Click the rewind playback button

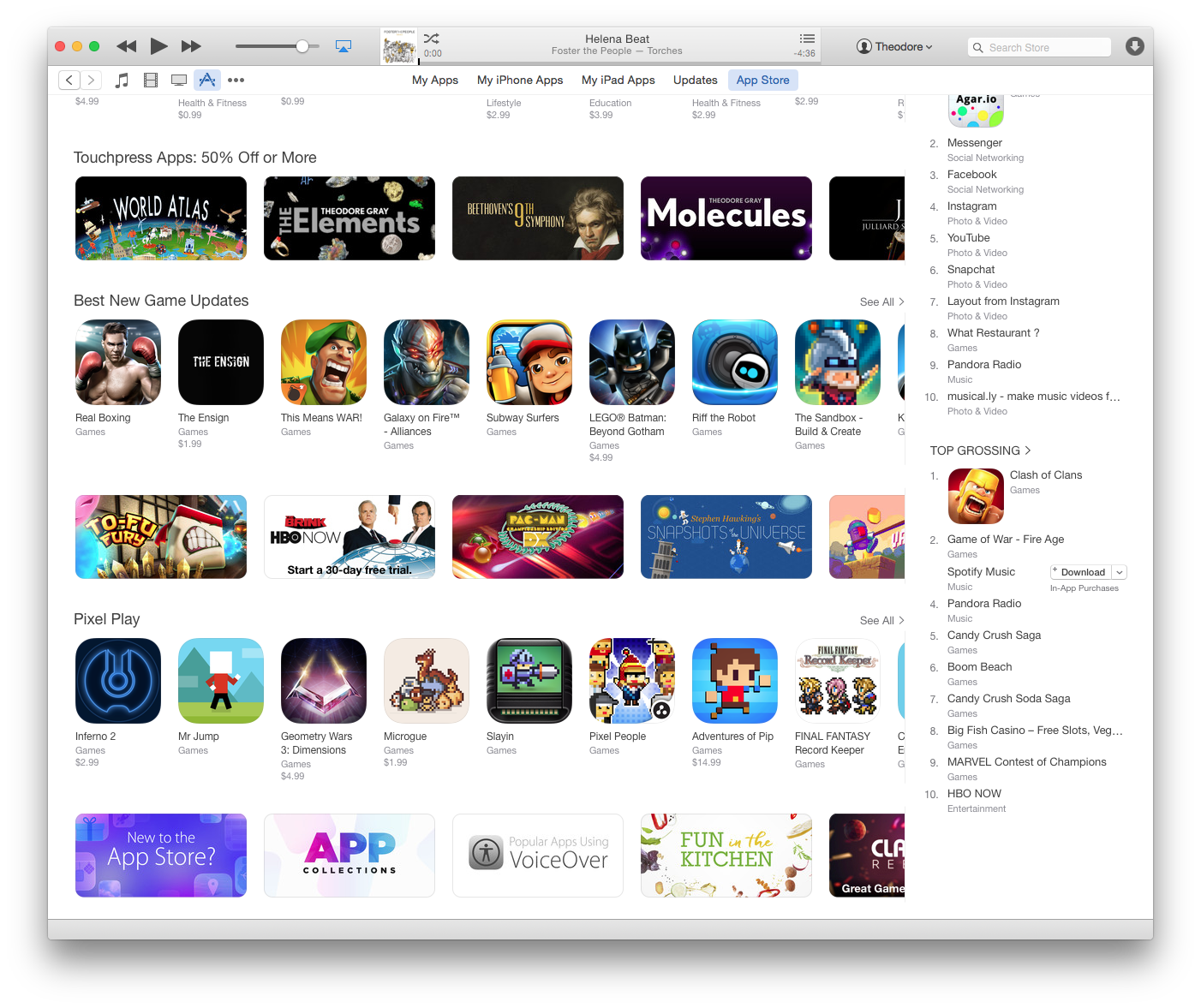(x=126, y=46)
